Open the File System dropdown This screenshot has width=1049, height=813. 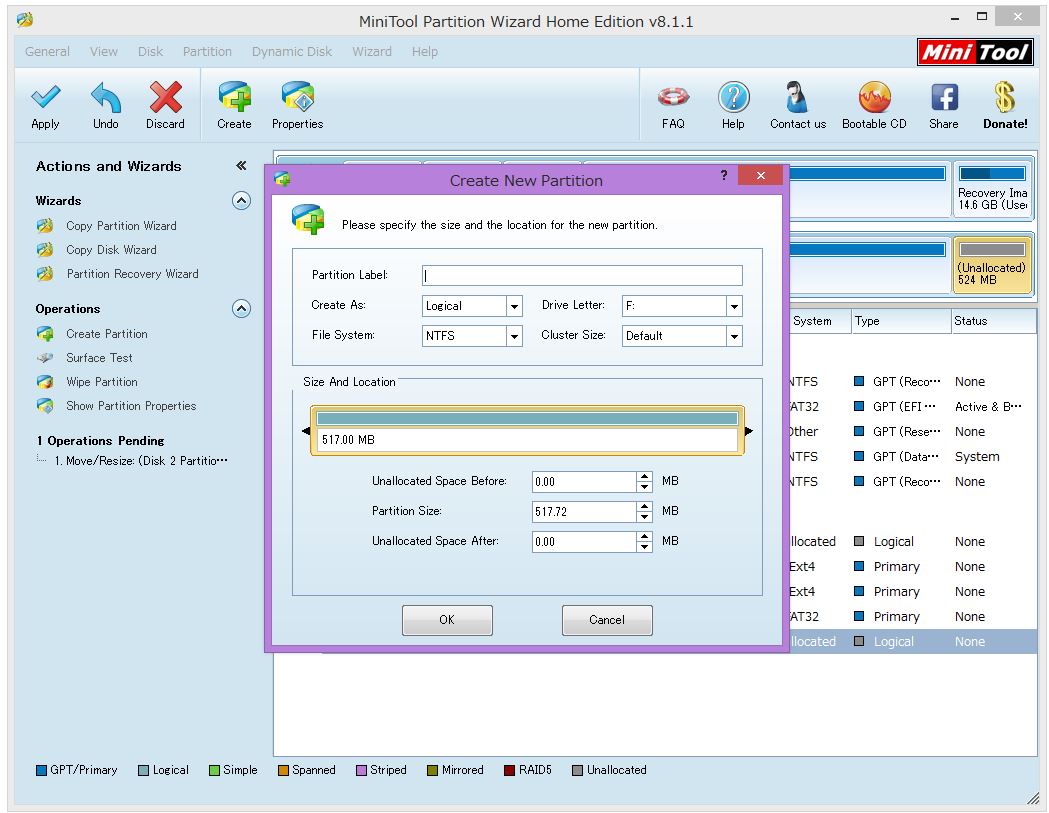pos(514,336)
